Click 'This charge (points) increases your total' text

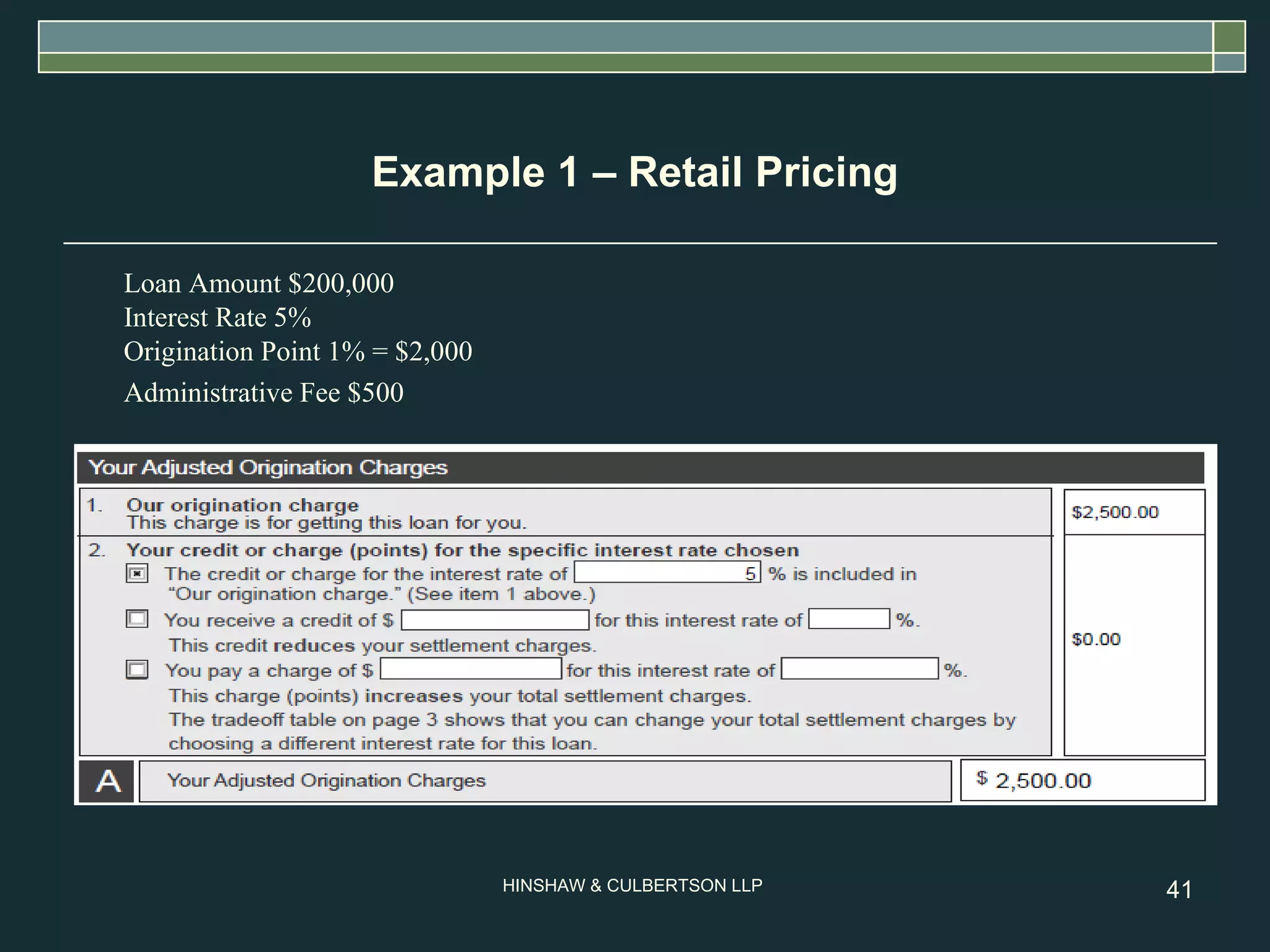point(460,696)
